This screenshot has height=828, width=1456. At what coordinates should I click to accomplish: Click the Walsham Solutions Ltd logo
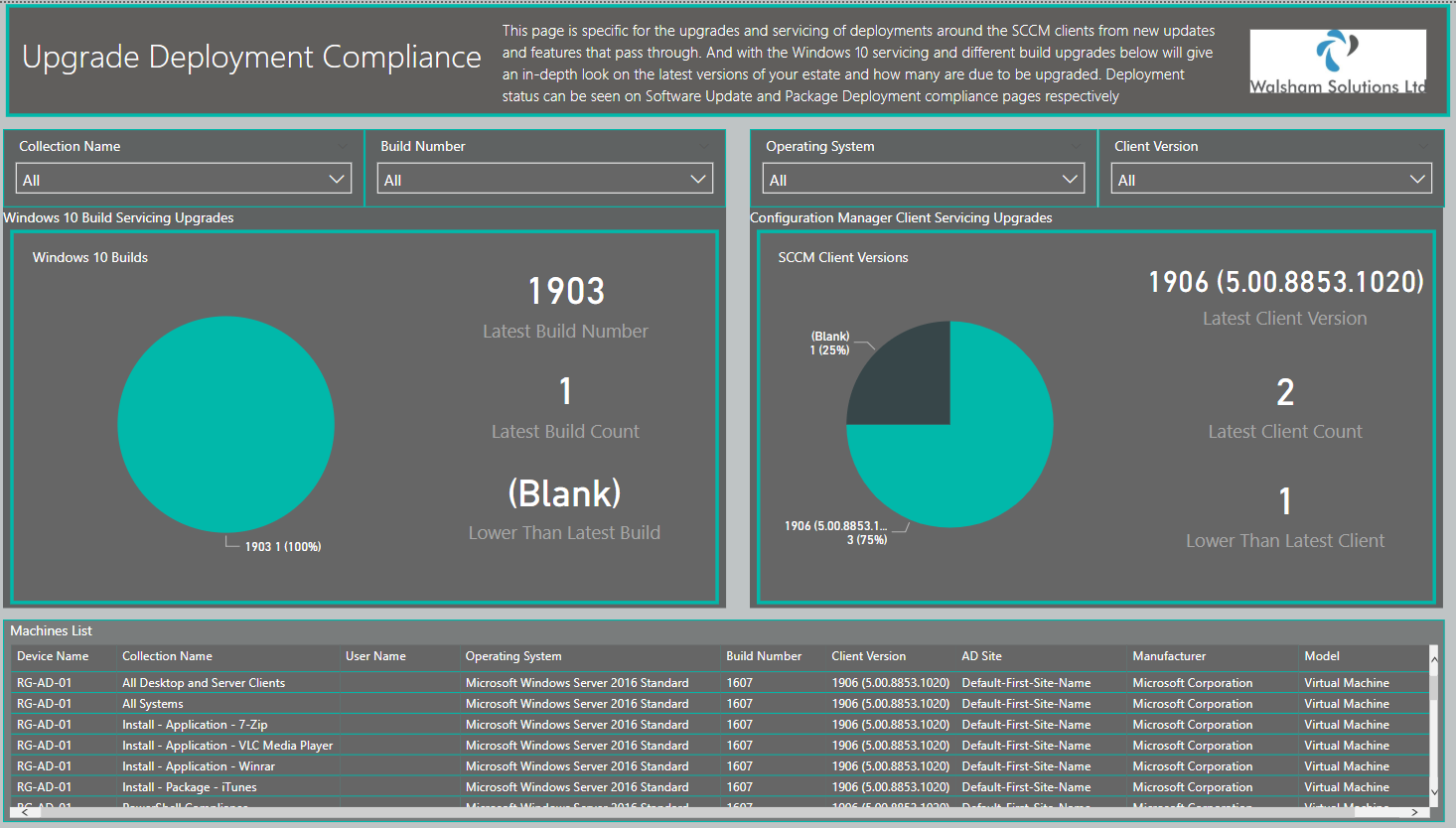coord(1338,62)
